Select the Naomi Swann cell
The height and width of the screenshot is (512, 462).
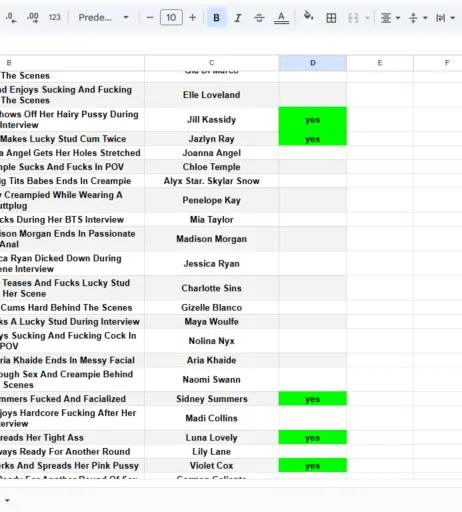(x=212, y=379)
